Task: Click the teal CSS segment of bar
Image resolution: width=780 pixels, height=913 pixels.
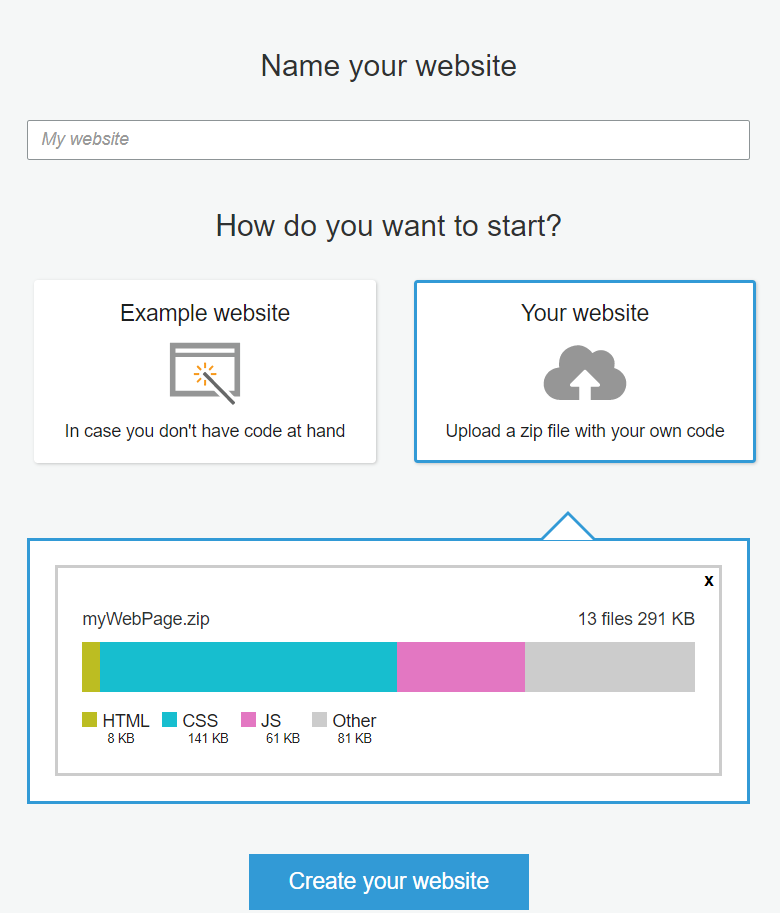Action: (x=249, y=667)
